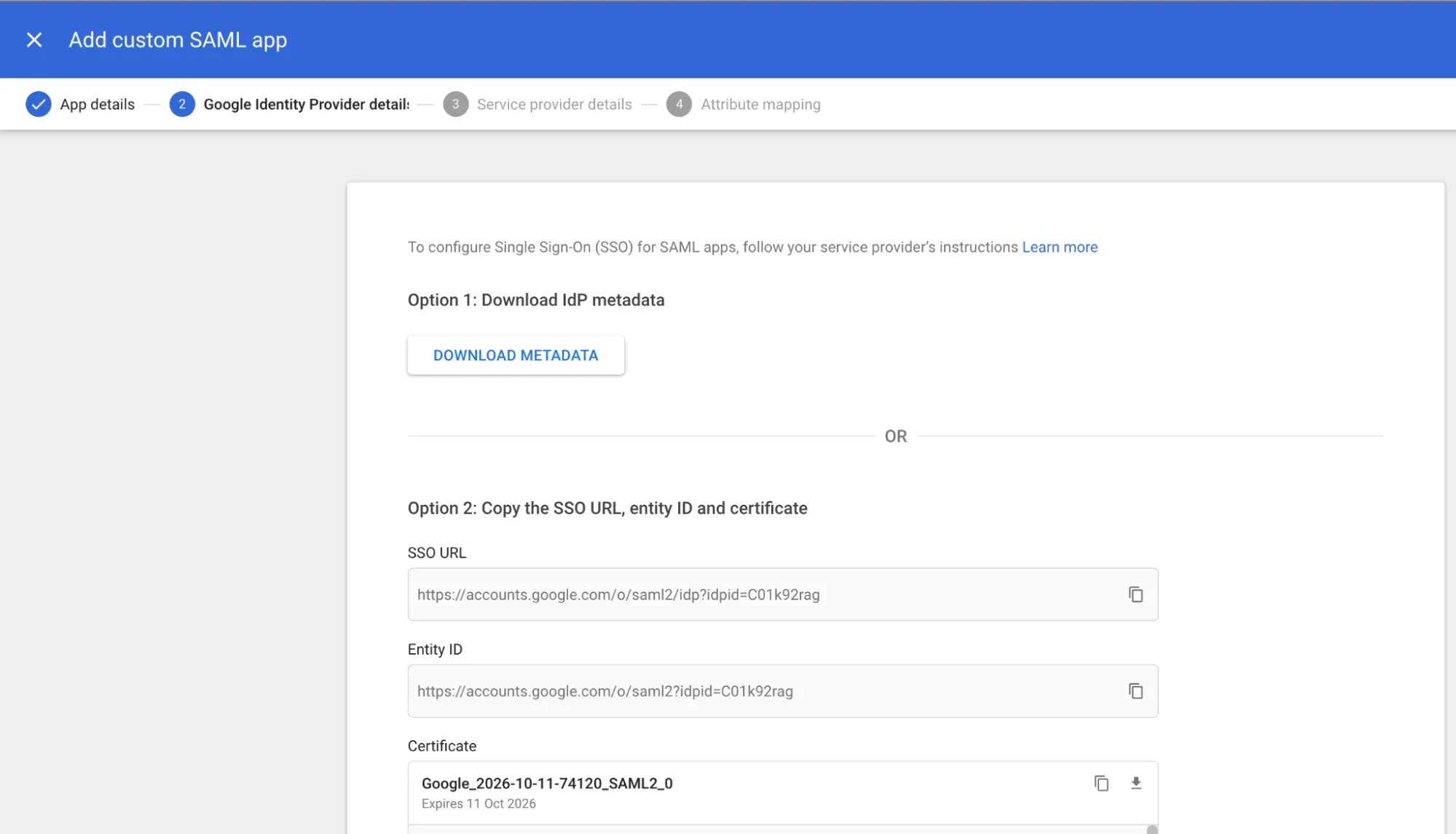Click the Certificate label
Viewport: 1456px width, 834px height.
[x=442, y=746]
